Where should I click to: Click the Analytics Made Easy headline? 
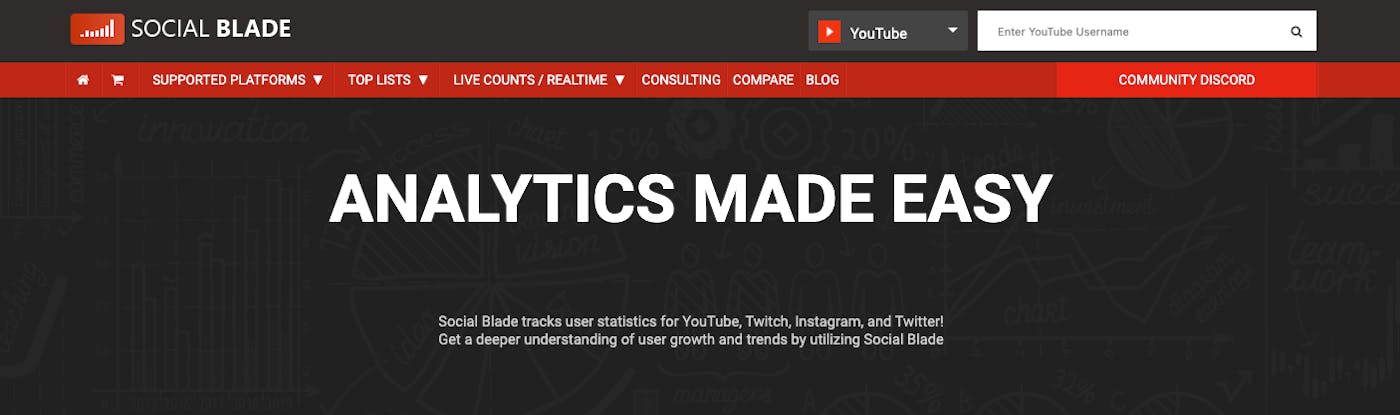click(690, 198)
